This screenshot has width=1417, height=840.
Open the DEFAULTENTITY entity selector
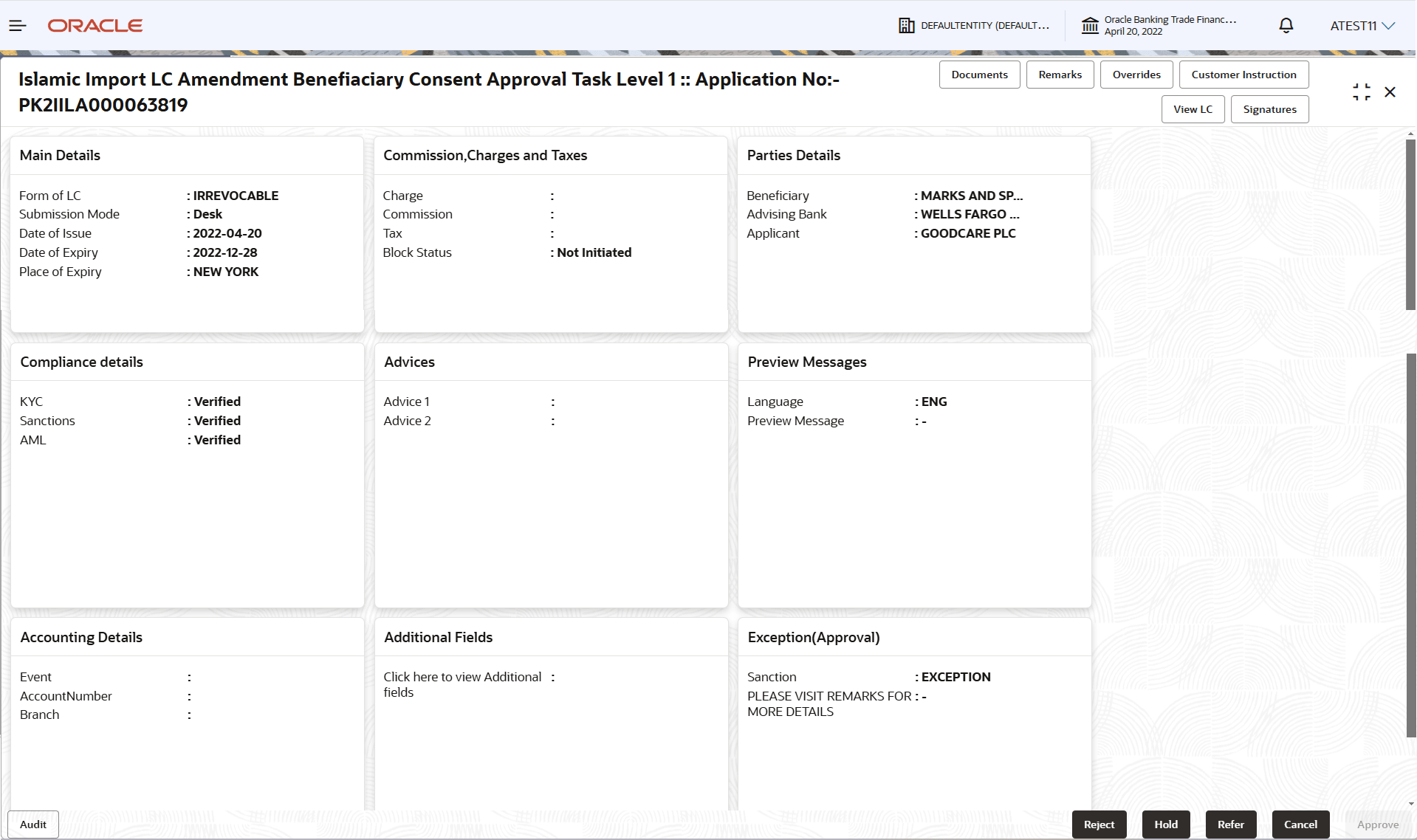point(985,25)
